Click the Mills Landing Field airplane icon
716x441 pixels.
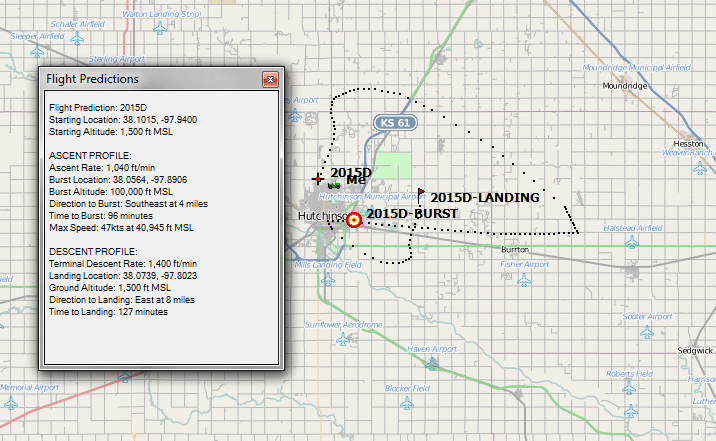point(328,279)
